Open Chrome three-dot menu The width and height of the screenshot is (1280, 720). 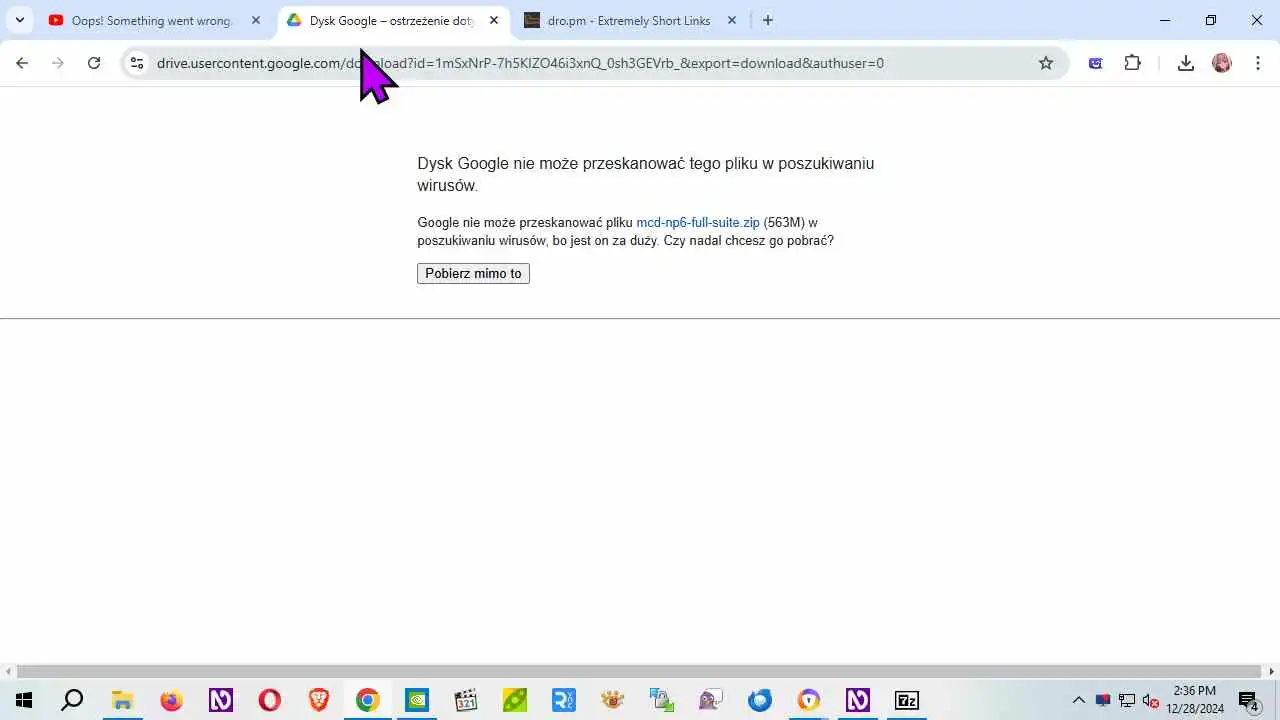(x=1257, y=63)
